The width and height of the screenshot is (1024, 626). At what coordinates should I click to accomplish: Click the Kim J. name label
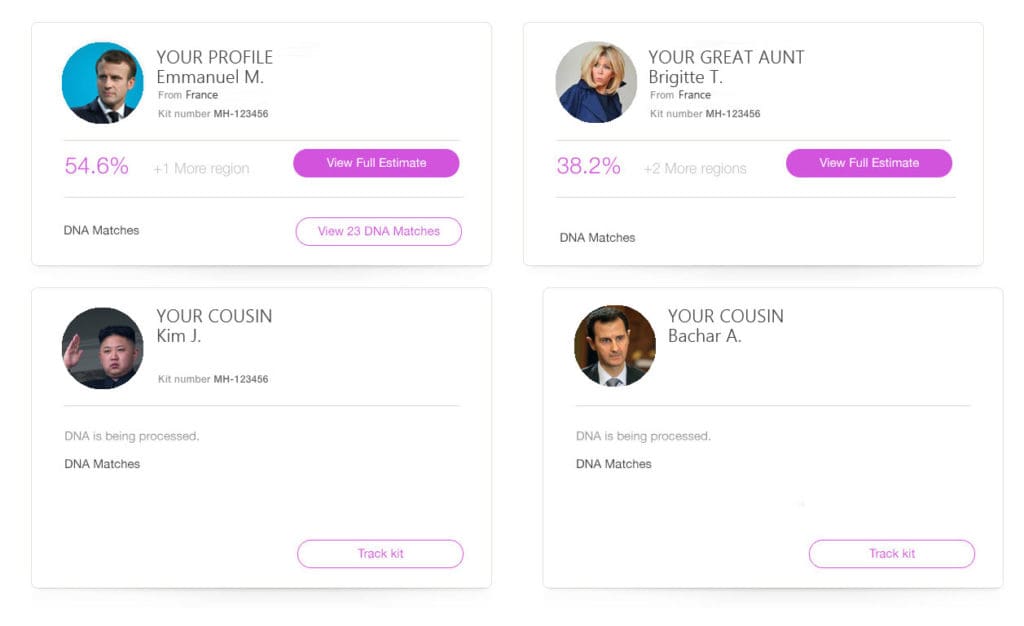178,336
